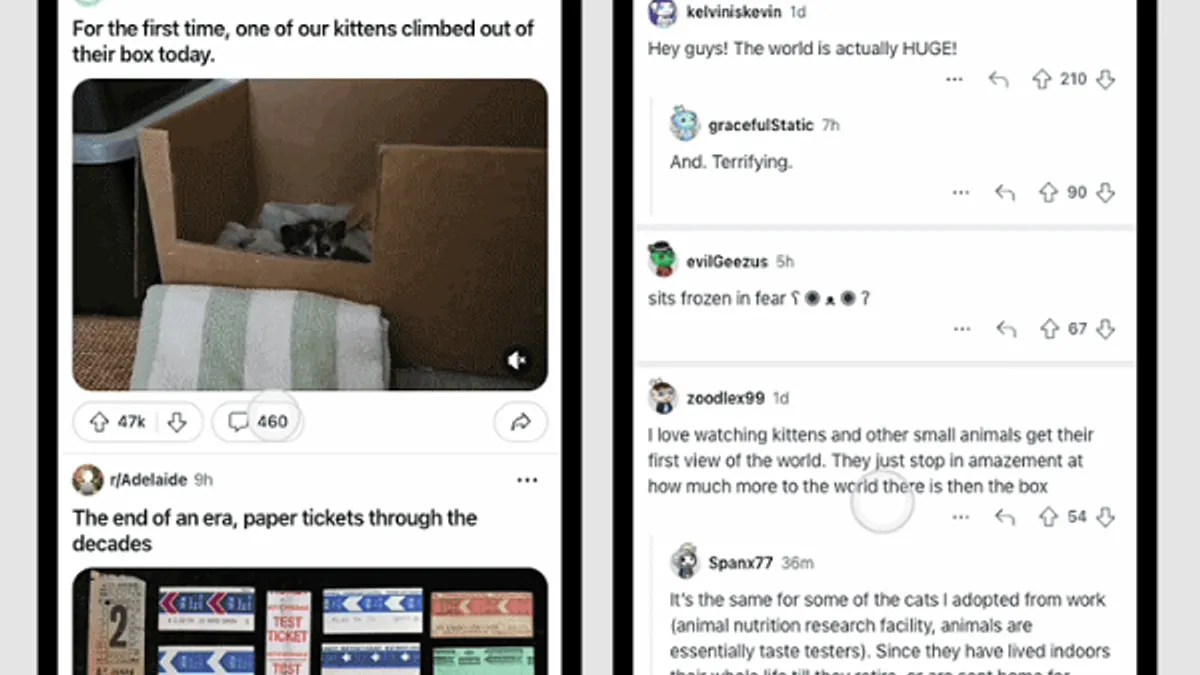
Task: Share the kitten post via arrow icon
Action: pyautogui.click(x=520, y=422)
